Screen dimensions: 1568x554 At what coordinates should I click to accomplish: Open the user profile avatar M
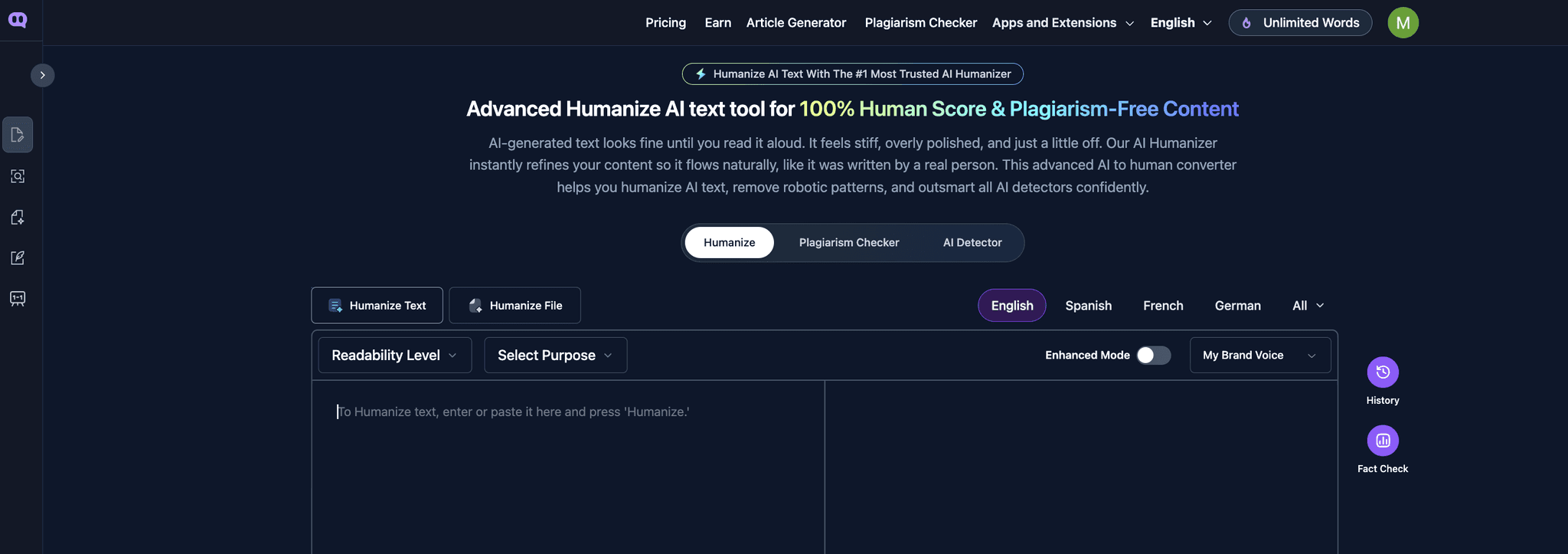(1403, 23)
